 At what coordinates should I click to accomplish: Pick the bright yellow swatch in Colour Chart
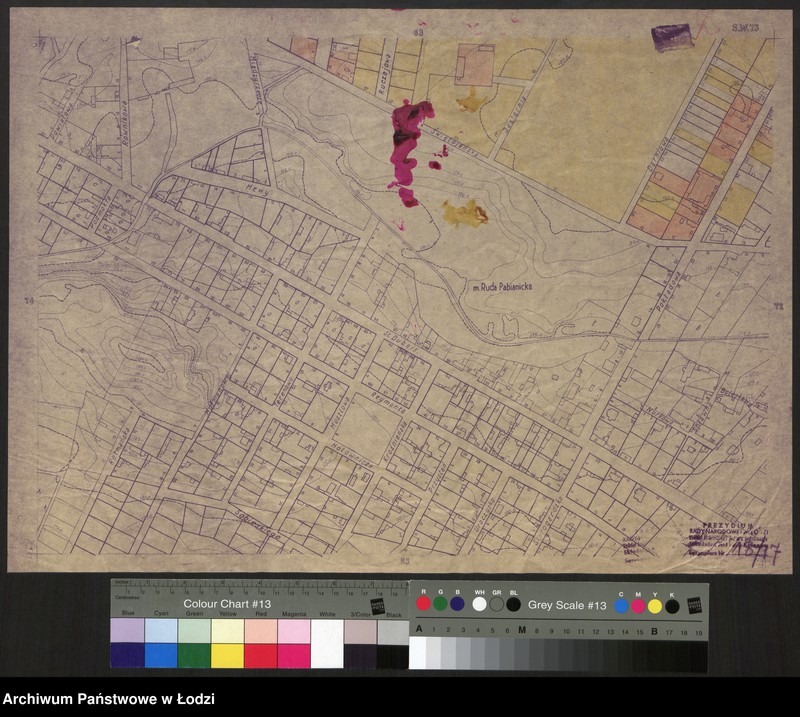[x=227, y=656]
